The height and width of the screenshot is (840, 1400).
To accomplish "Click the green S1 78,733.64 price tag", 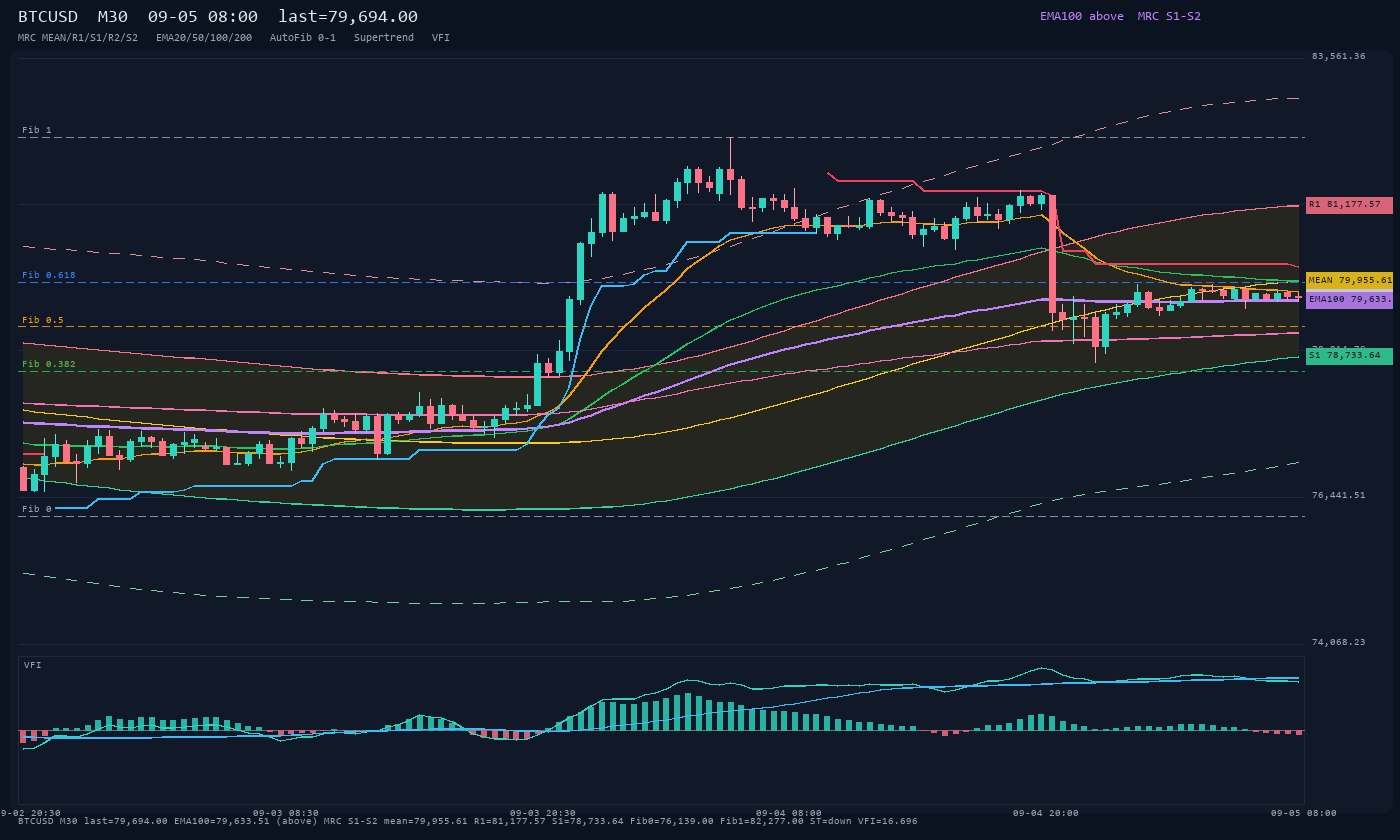I will click(x=1349, y=355).
